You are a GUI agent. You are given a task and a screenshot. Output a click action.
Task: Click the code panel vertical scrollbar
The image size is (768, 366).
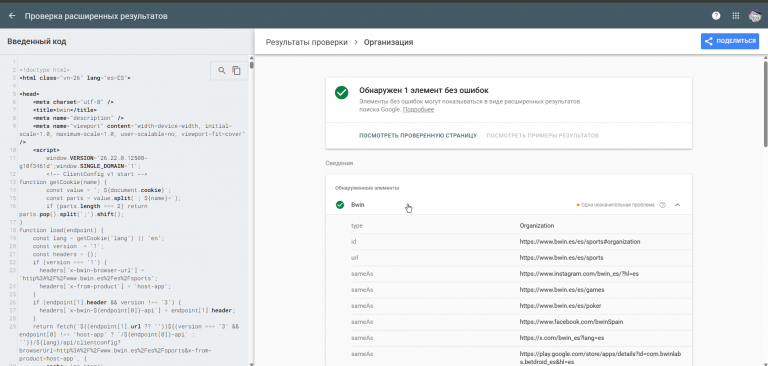[252, 65]
